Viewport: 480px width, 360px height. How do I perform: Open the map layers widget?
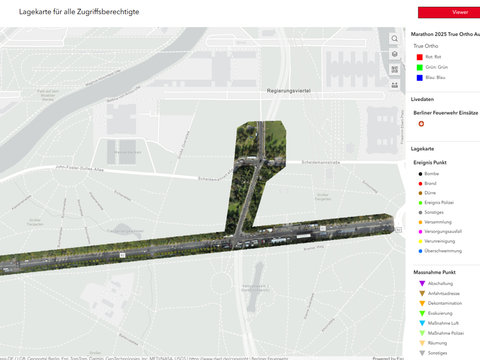pyautogui.click(x=394, y=54)
